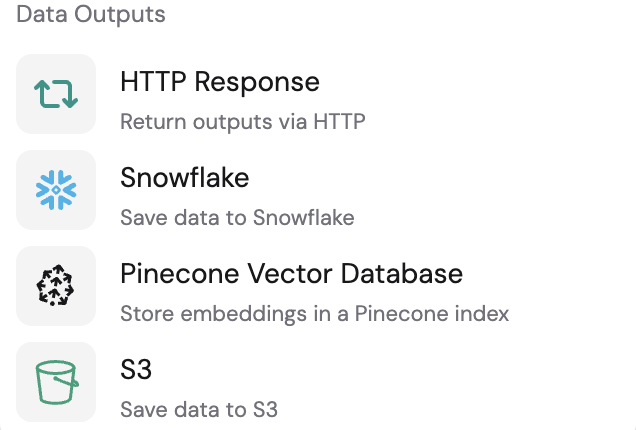Select the Snowflake title text

coord(185,178)
